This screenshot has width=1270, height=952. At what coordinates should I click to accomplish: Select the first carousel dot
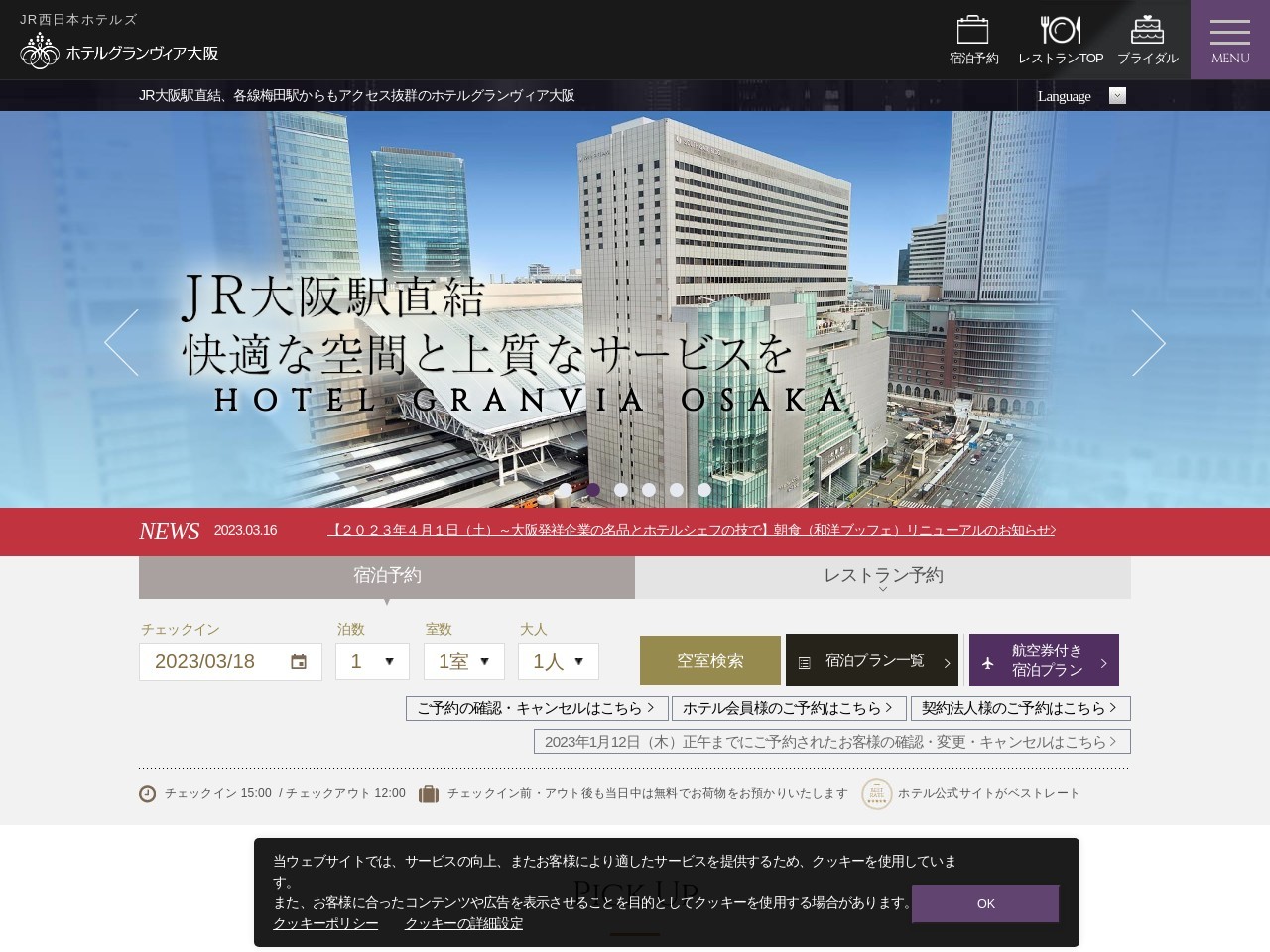565,489
